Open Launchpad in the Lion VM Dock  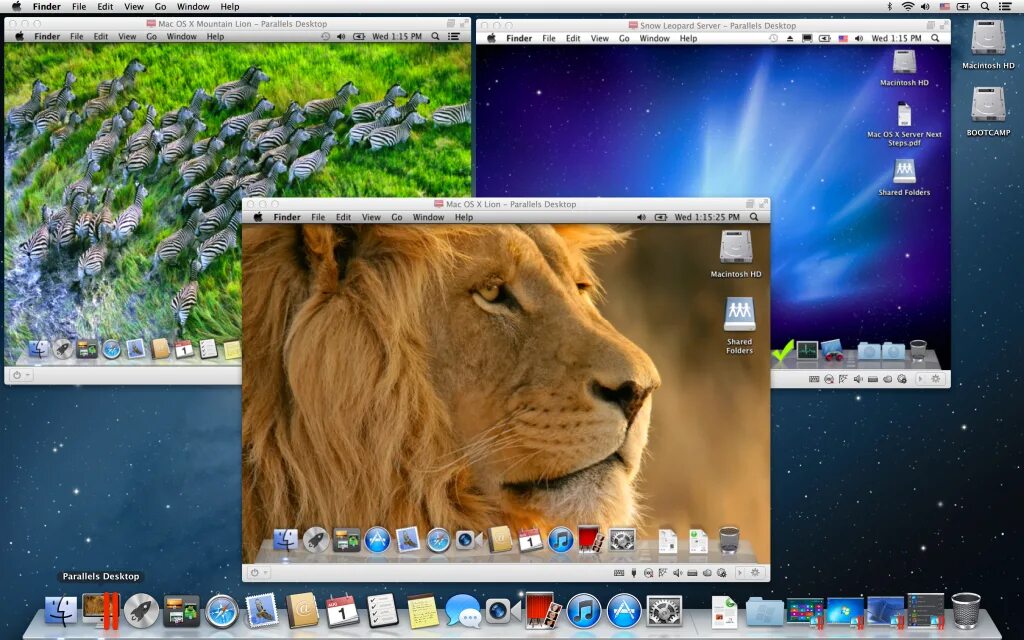point(316,540)
